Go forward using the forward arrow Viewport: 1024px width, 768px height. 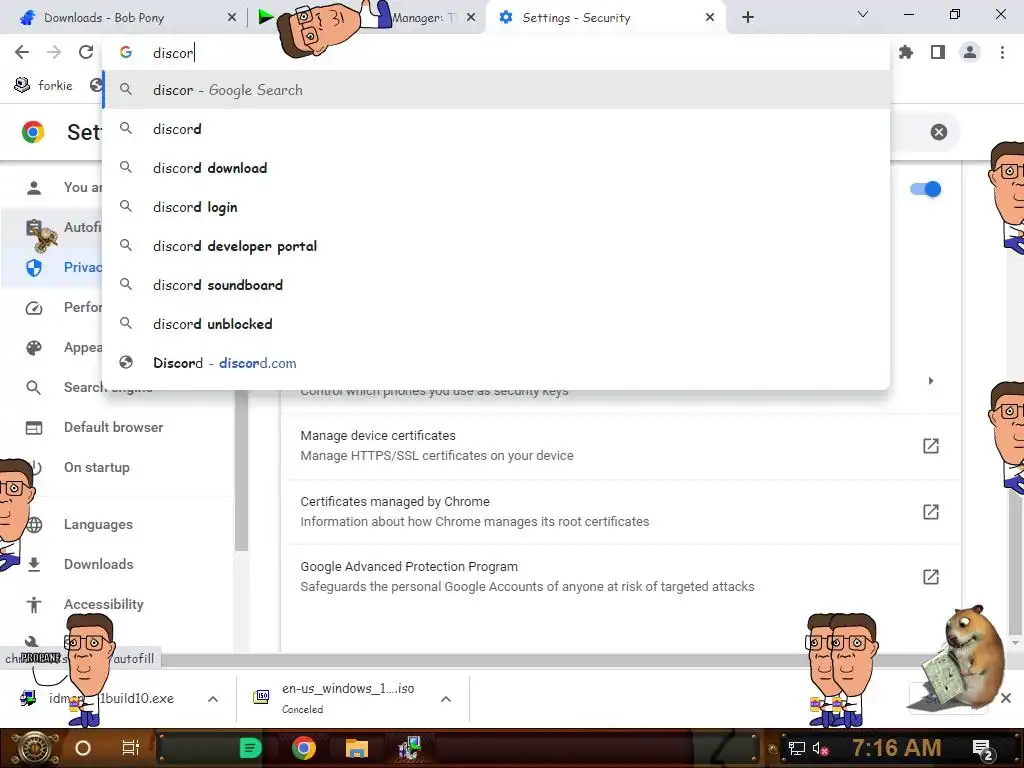click(x=54, y=52)
